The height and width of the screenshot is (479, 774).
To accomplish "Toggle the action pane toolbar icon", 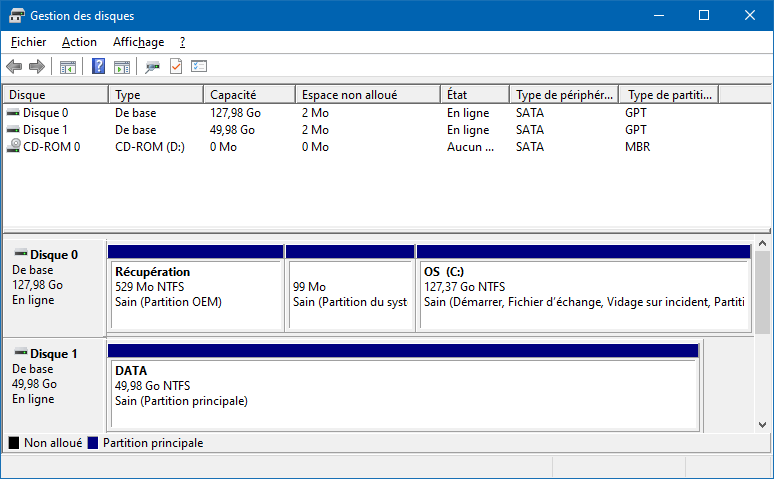I will coord(122,67).
